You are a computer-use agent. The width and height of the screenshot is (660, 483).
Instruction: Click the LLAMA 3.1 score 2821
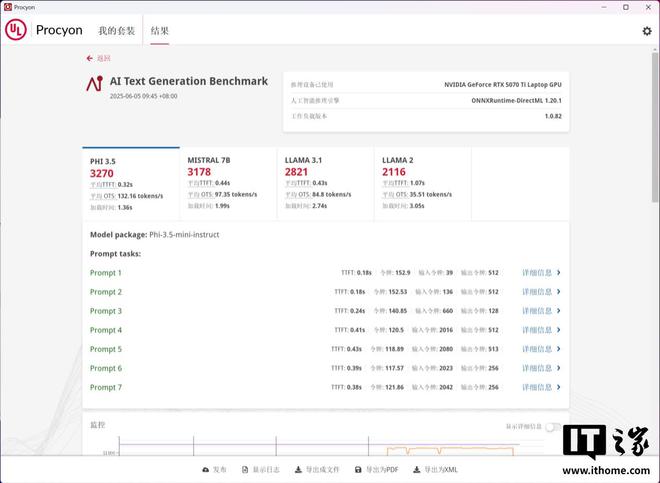pos(296,172)
